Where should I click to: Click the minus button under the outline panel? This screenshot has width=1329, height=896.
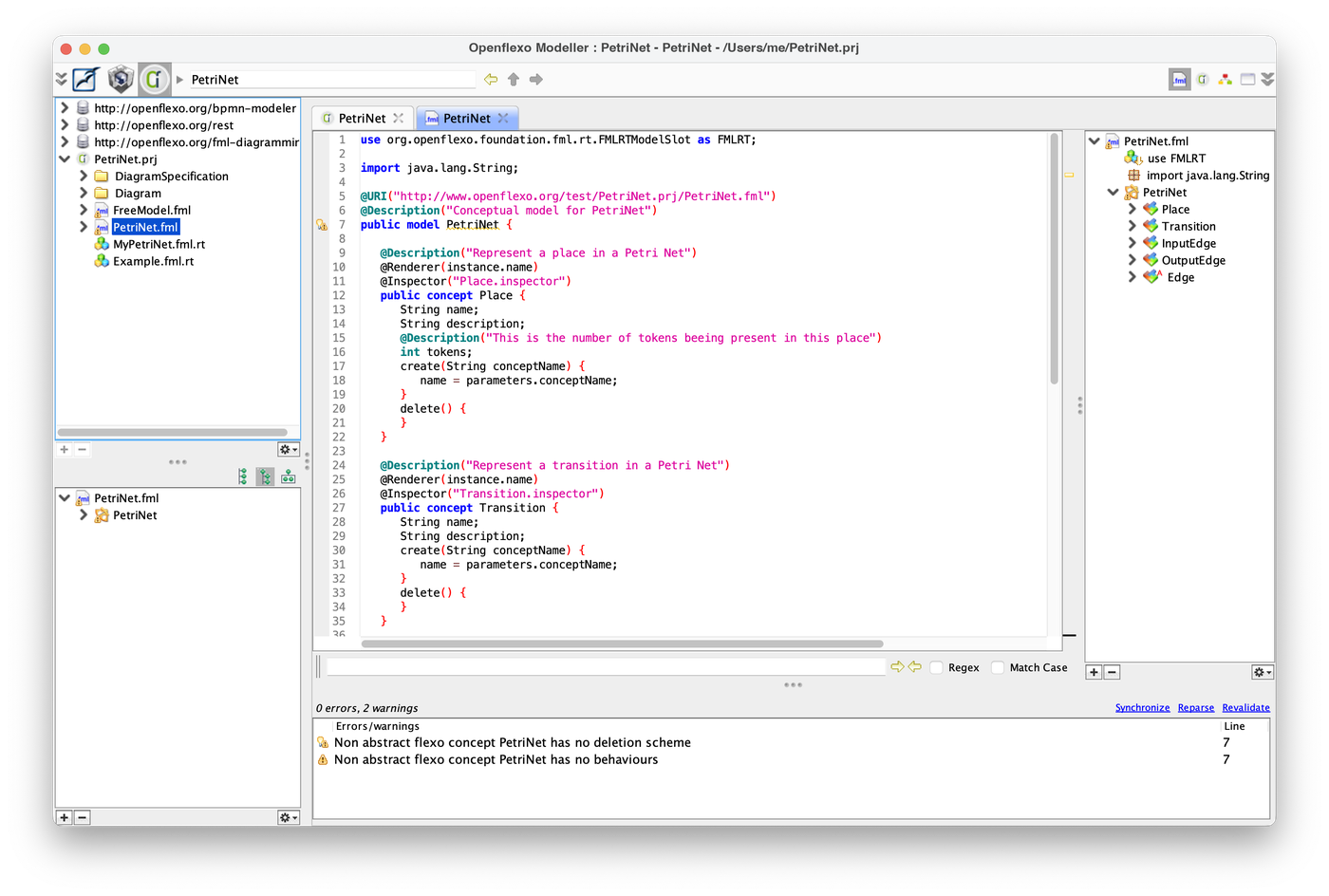click(x=1113, y=672)
